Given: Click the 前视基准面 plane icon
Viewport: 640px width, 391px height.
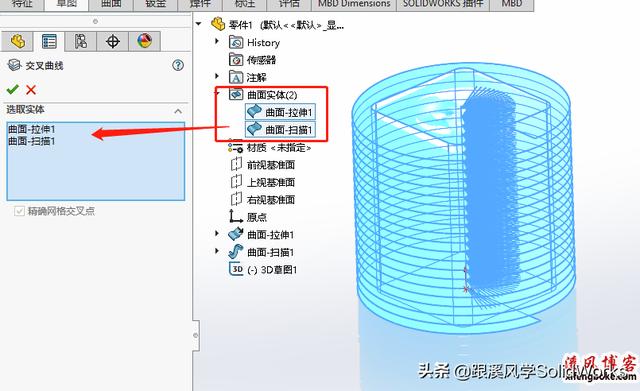Looking at the screenshot, I should click(236, 164).
